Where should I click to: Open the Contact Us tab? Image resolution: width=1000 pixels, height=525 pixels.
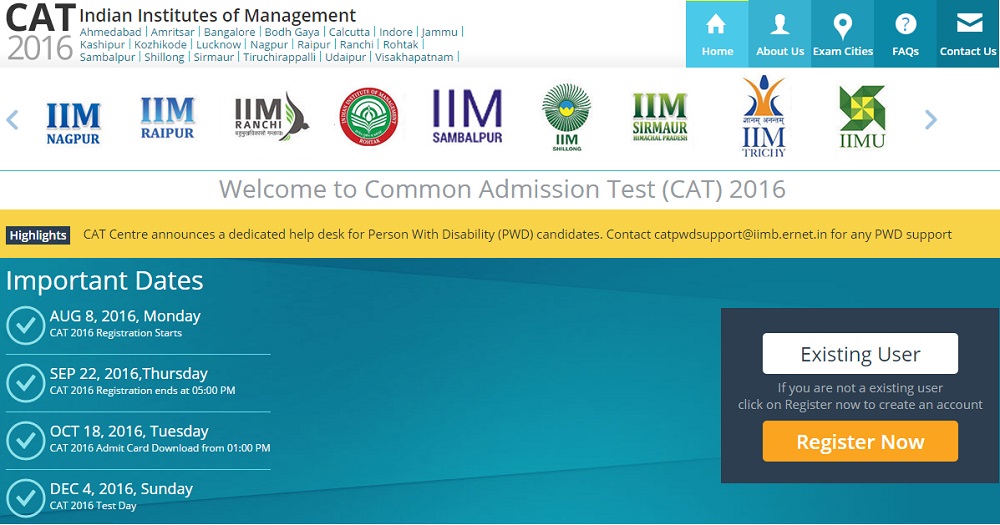[967, 34]
